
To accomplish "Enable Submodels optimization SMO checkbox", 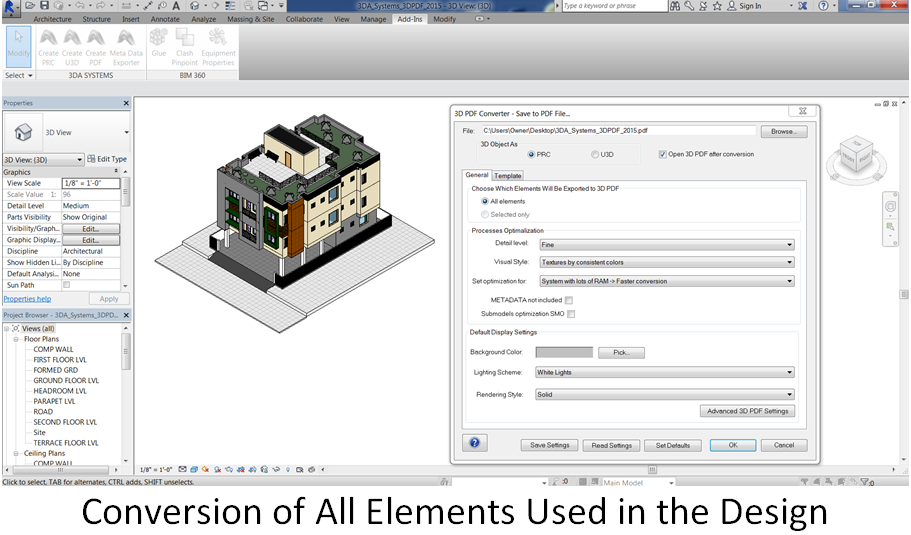I will point(571,314).
